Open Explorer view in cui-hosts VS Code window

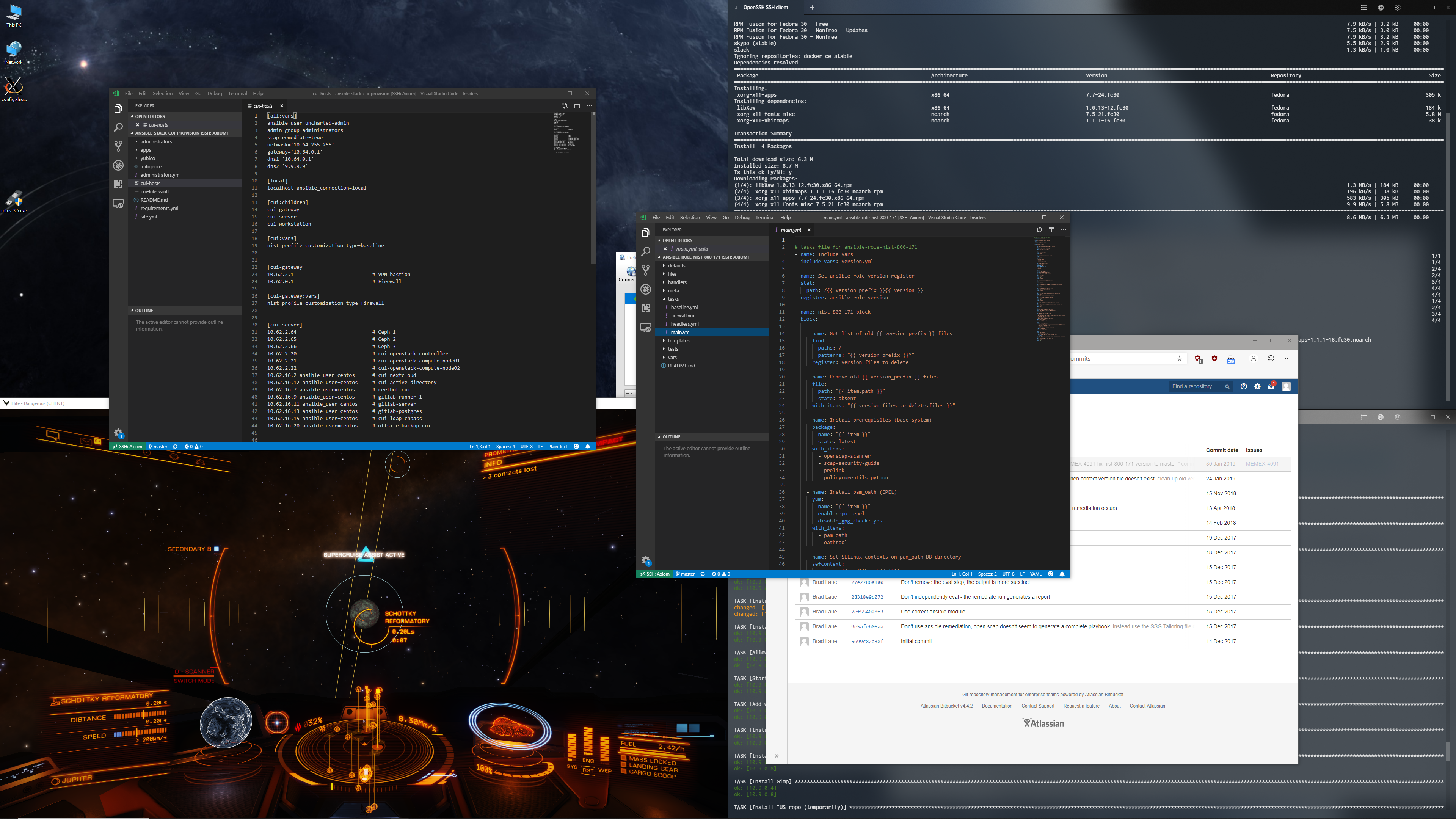tap(118, 108)
